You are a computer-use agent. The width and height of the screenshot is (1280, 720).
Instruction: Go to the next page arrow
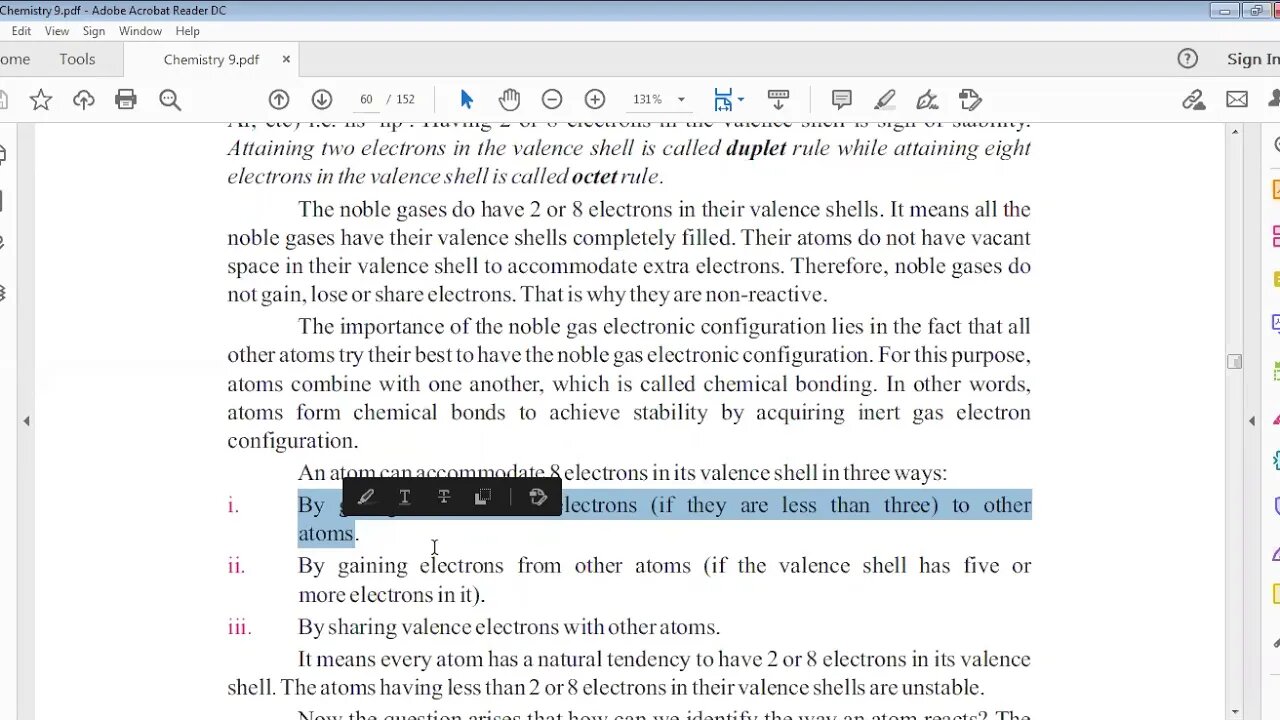tap(322, 99)
